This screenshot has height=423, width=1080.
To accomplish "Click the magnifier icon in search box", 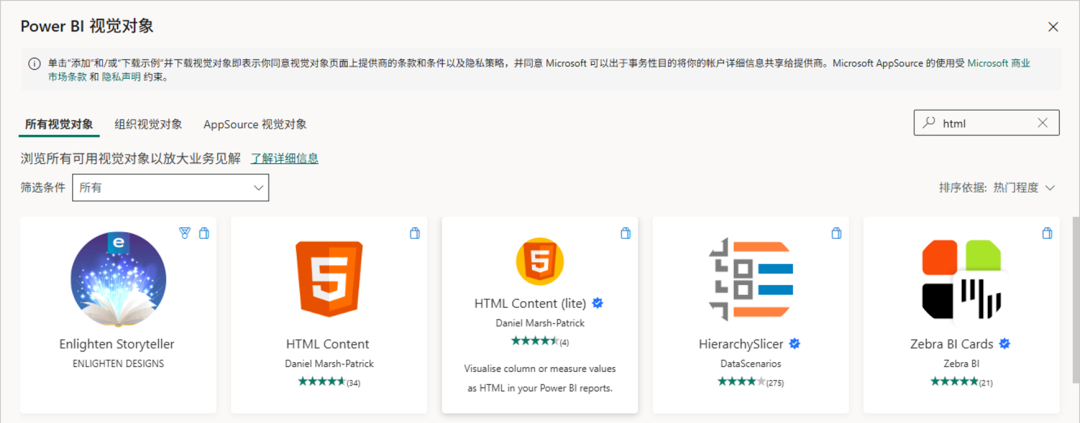I will coord(929,123).
